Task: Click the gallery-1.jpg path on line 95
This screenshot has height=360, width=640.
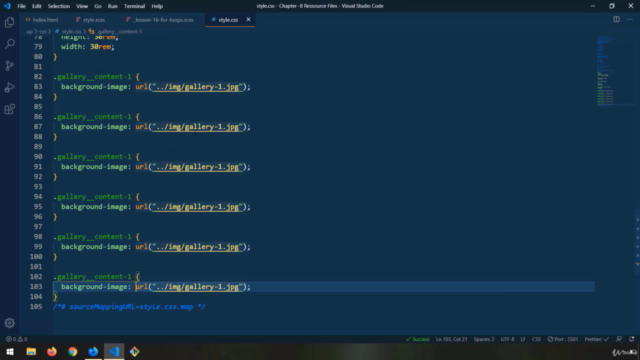Action: click(x=197, y=207)
